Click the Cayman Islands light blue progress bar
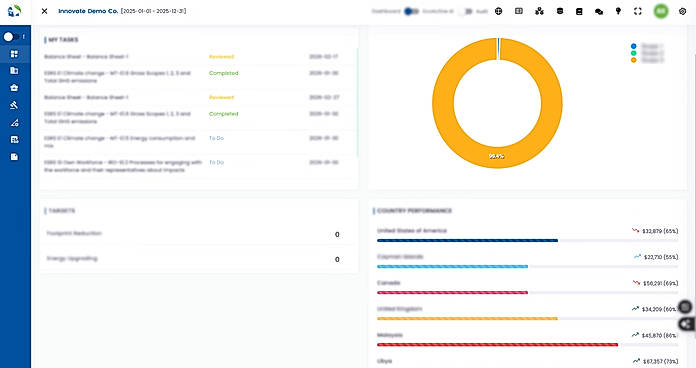Viewport: 696px width, 368px height. coord(452,266)
